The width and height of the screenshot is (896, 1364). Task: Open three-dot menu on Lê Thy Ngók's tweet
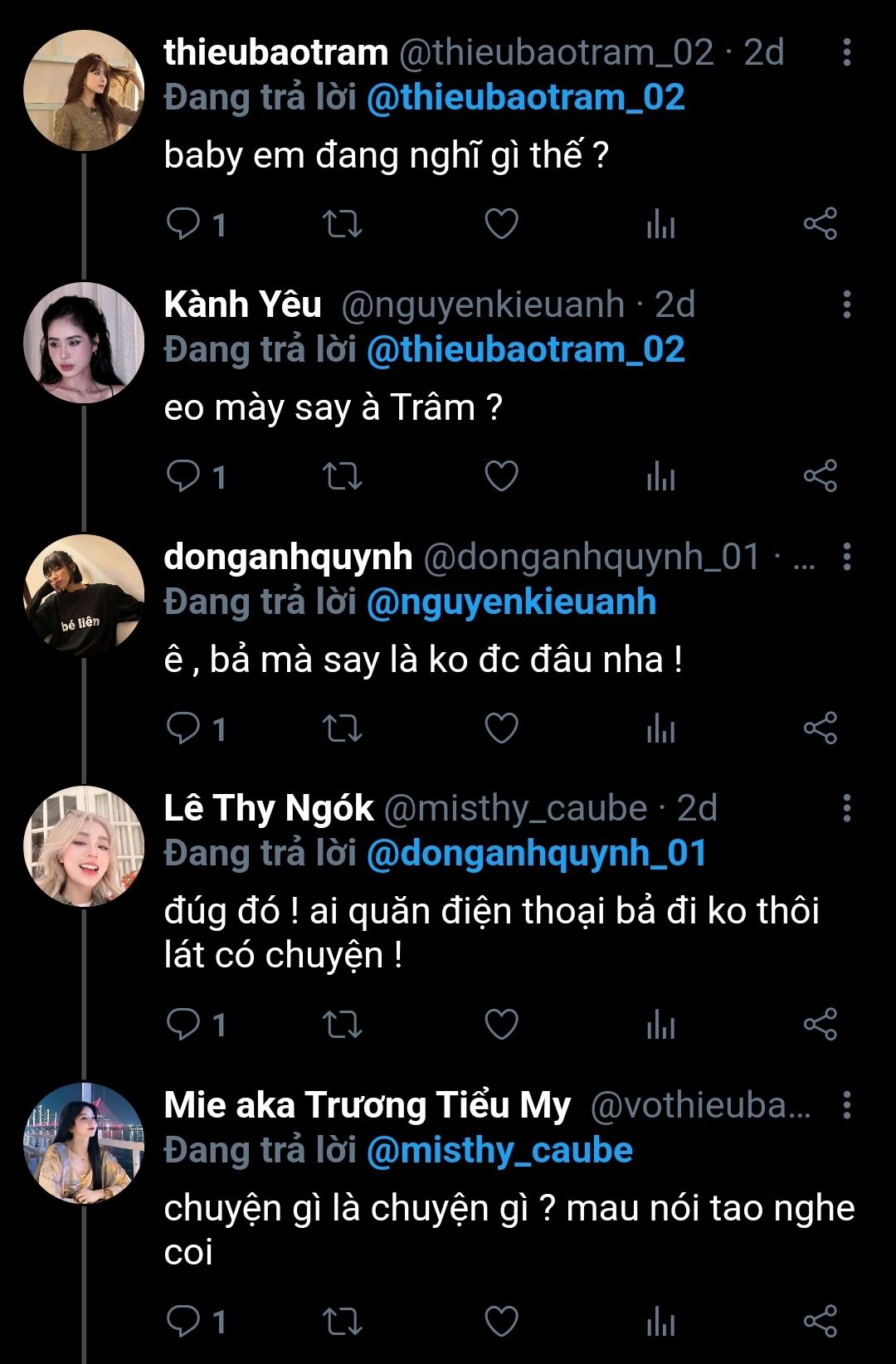click(846, 807)
